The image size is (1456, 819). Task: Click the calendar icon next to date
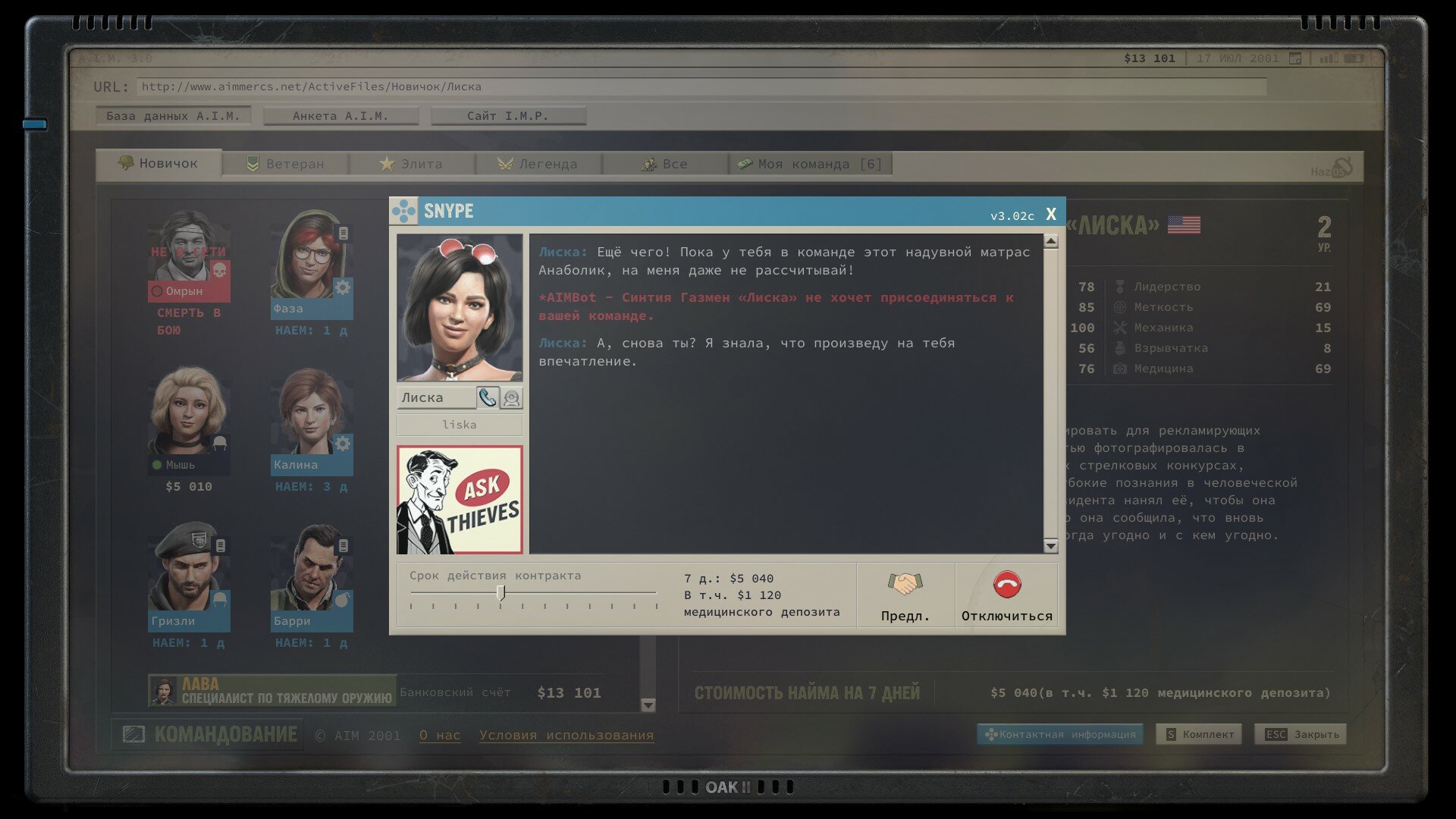point(1295,58)
